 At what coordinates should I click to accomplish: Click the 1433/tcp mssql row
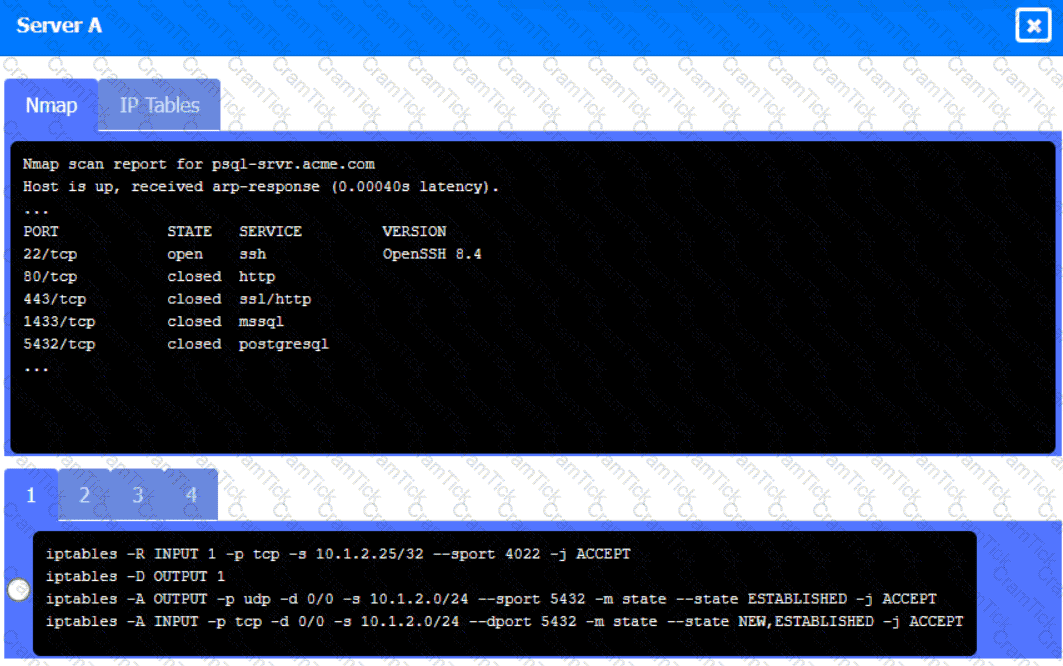tap(153, 322)
